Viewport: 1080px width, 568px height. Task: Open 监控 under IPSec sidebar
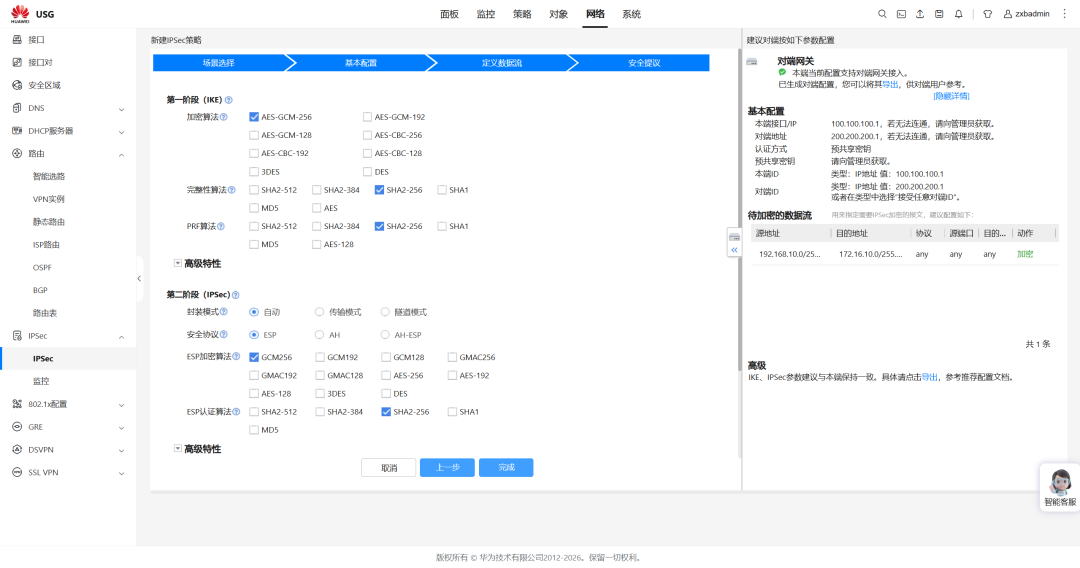click(x=41, y=381)
